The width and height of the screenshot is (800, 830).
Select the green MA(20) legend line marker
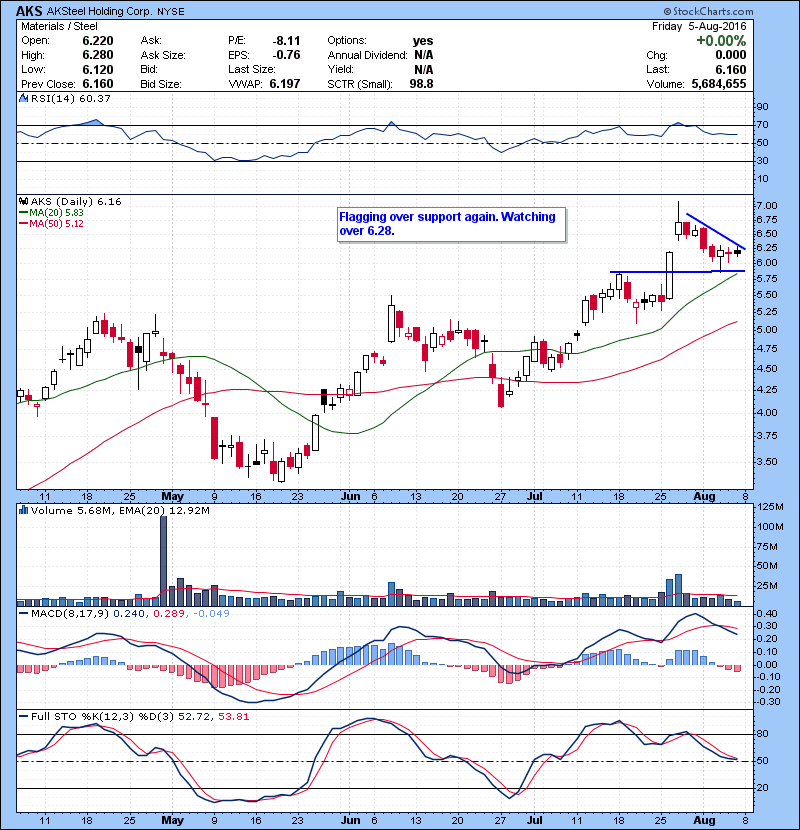click(x=23, y=213)
